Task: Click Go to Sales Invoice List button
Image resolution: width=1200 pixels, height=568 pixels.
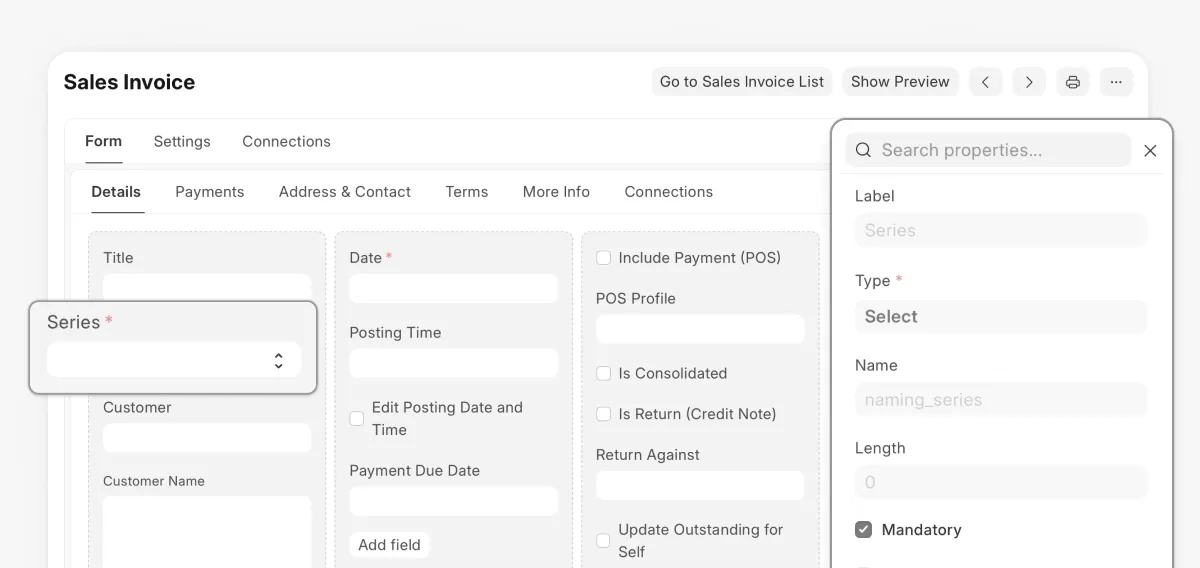Action: [x=742, y=82]
